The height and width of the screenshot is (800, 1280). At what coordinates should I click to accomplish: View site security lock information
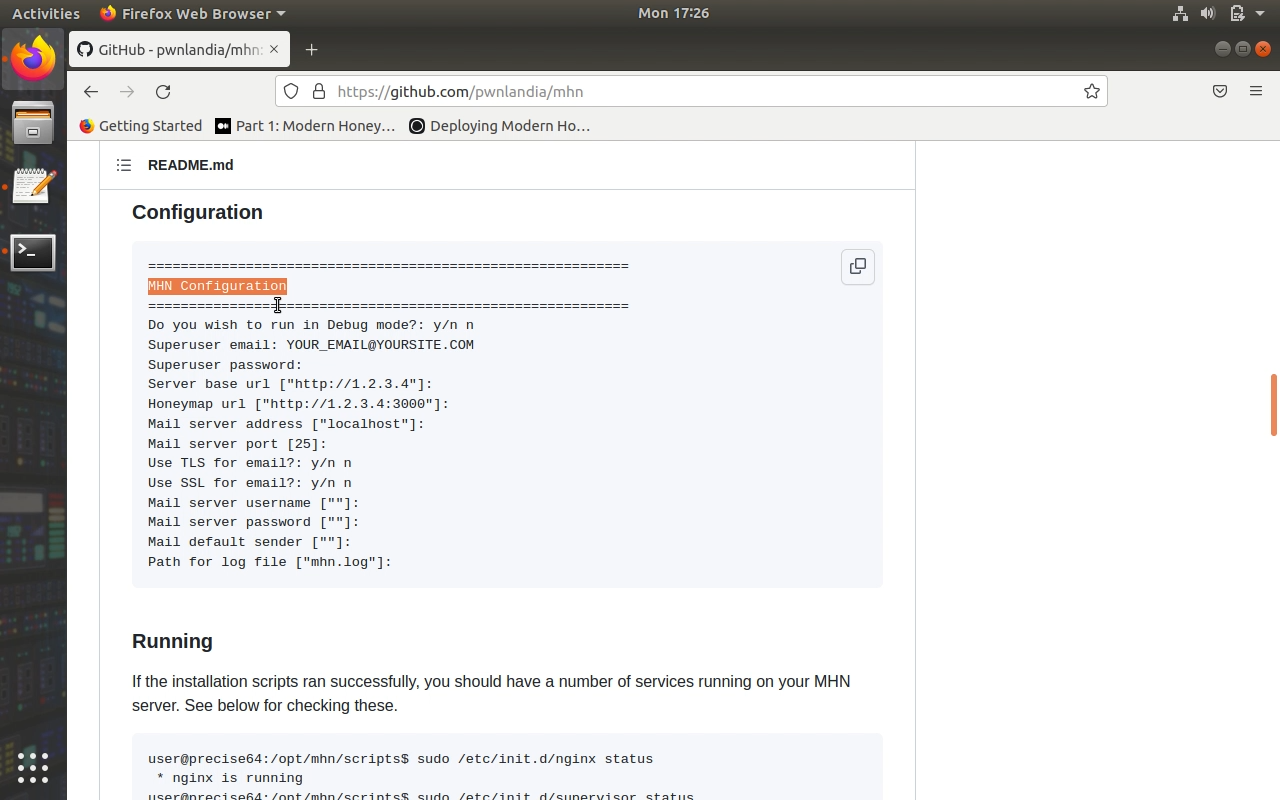click(319, 91)
